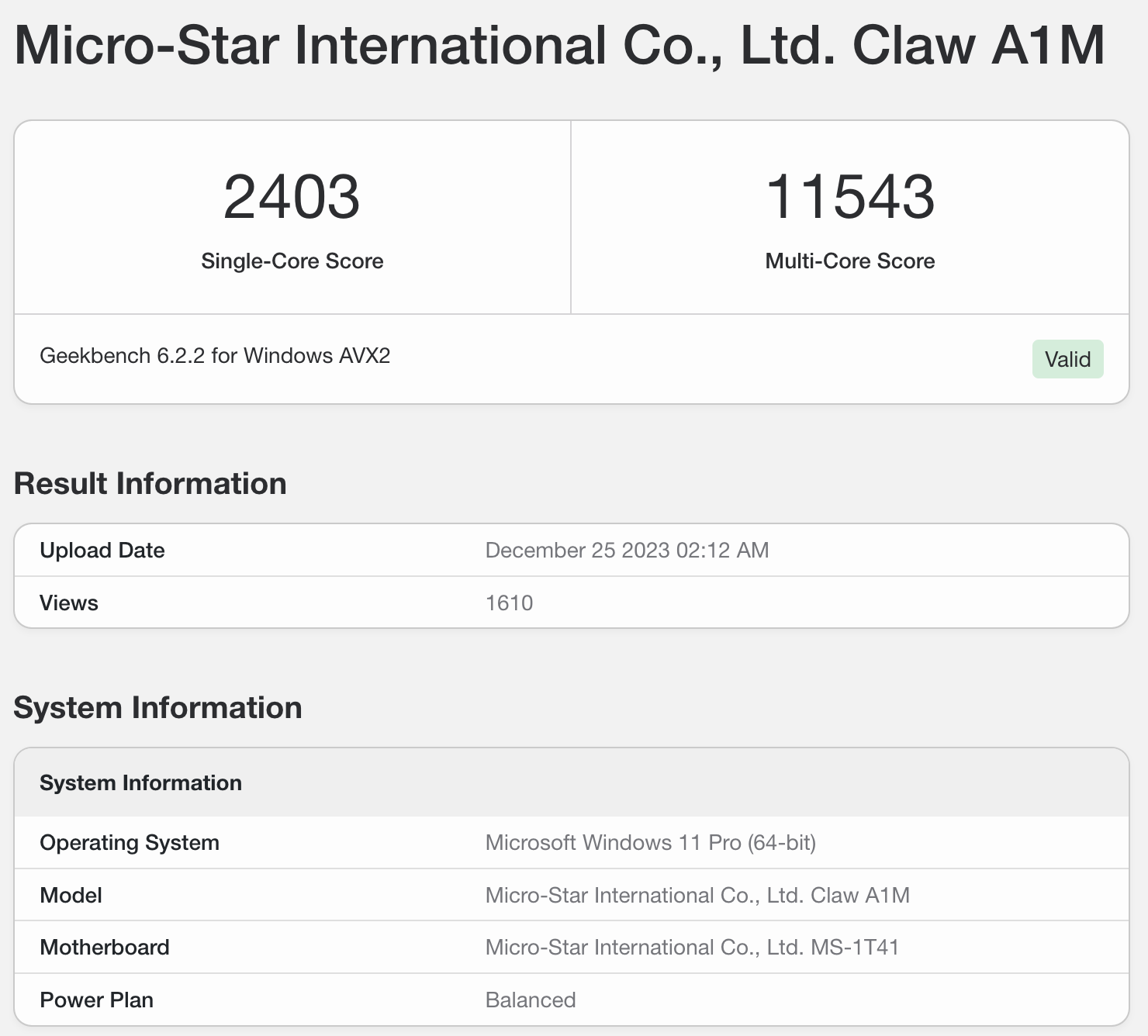1148x1036 pixels.
Task: Click the December 25 2023 upload date value
Action: tap(627, 551)
